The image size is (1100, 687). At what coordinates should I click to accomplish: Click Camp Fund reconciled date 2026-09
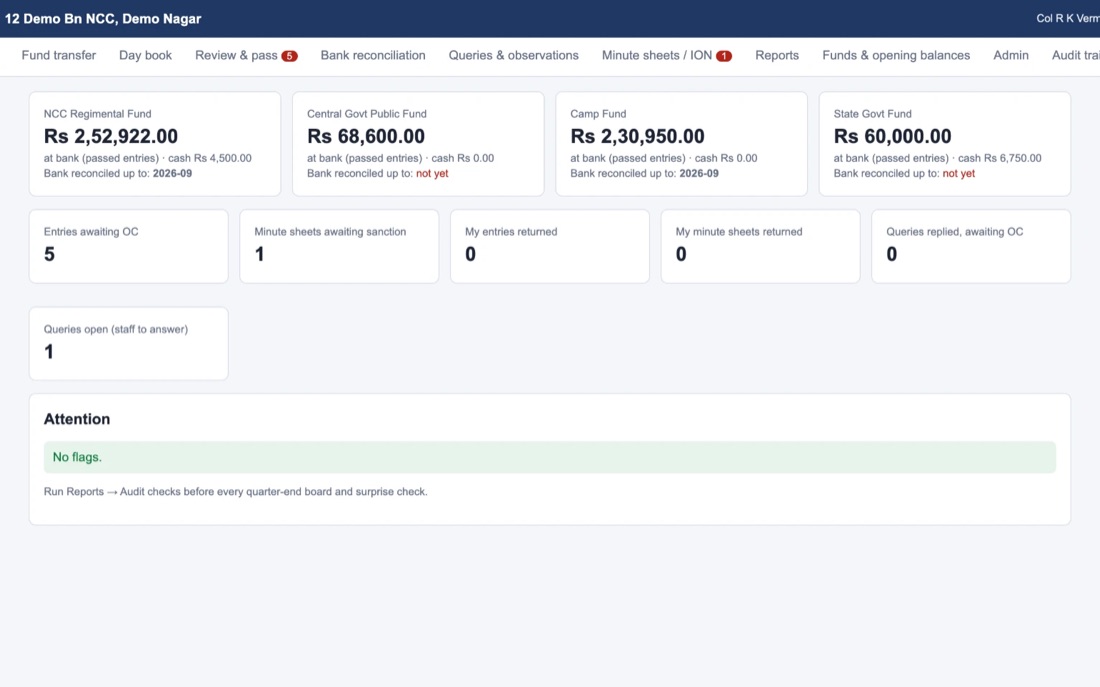tap(699, 173)
